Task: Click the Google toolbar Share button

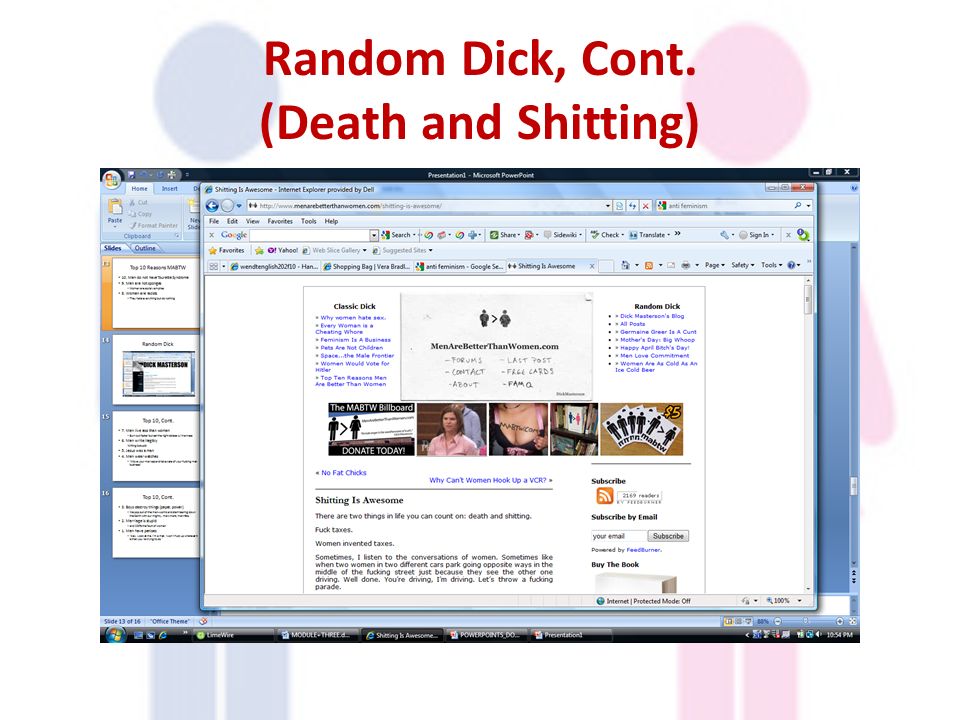Action: tap(504, 234)
